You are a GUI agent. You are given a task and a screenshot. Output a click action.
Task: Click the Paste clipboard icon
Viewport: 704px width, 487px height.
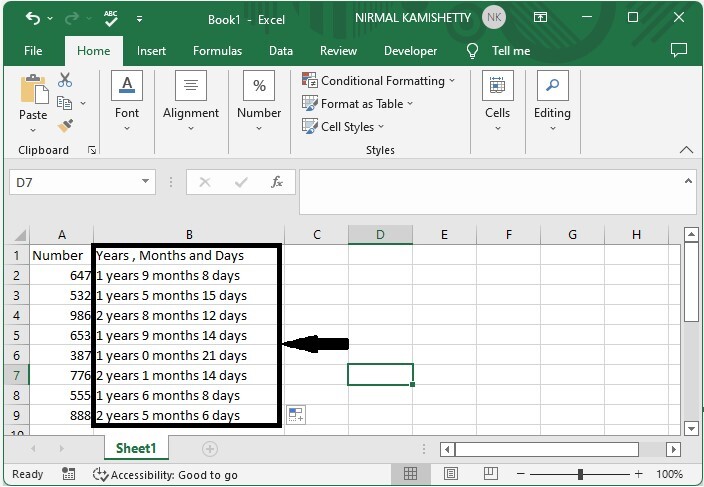pos(34,89)
